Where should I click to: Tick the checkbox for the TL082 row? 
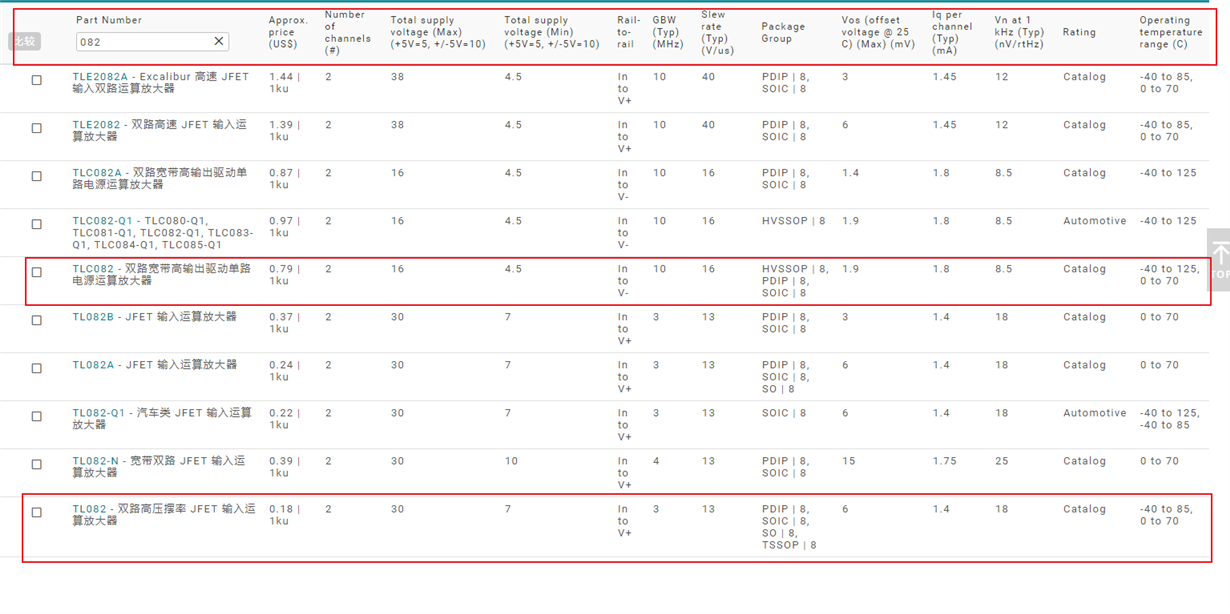(x=37, y=512)
